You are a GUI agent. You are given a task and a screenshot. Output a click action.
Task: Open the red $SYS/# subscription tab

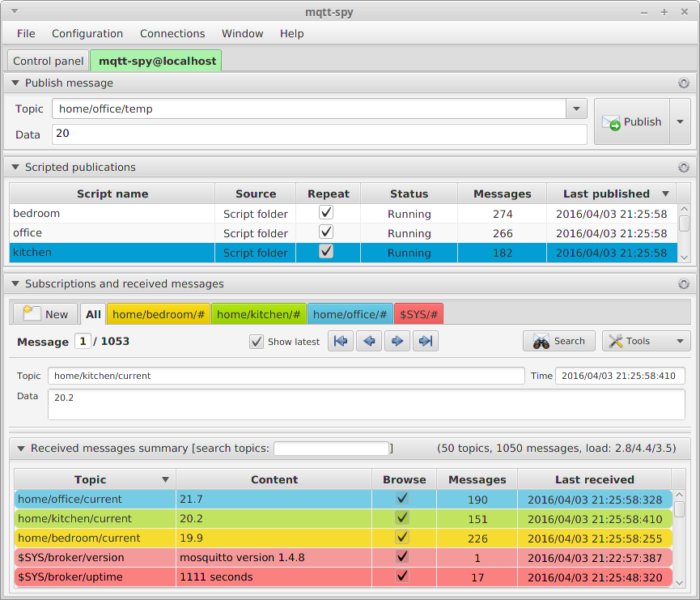point(419,314)
